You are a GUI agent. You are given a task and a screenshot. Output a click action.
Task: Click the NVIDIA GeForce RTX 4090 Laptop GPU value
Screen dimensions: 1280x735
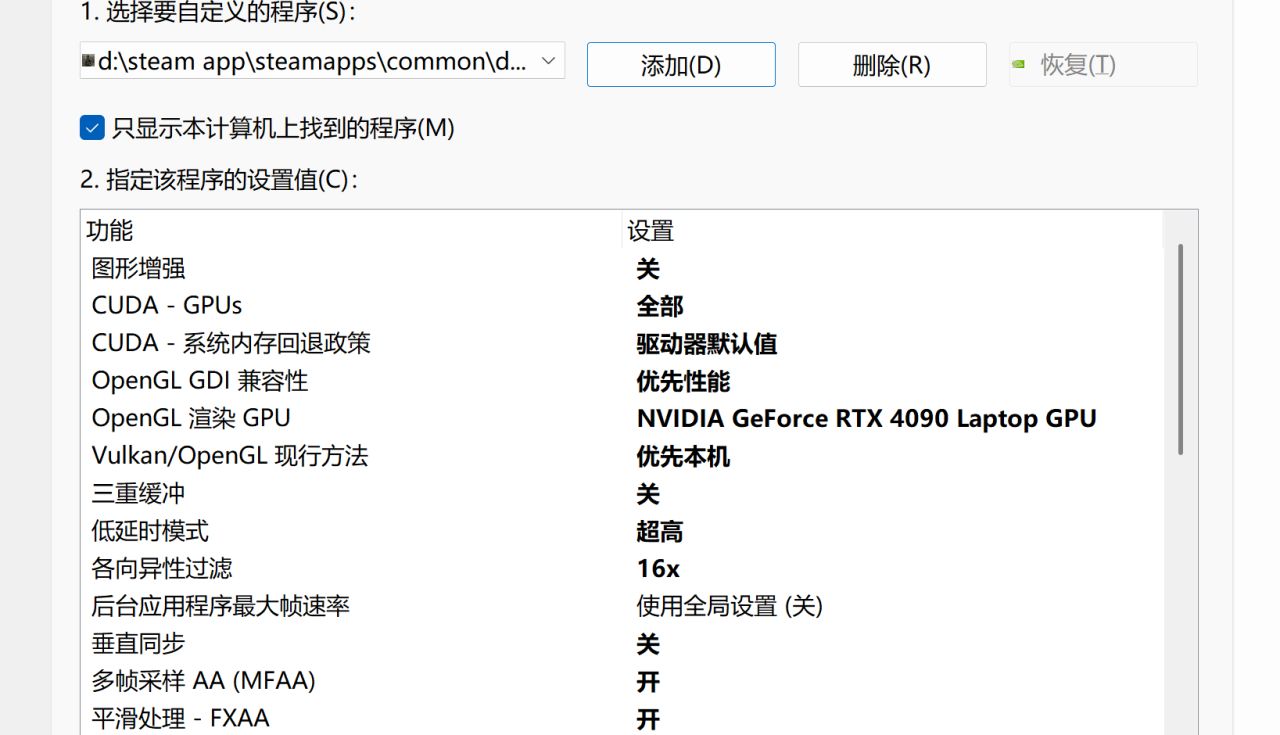[867, 419]
